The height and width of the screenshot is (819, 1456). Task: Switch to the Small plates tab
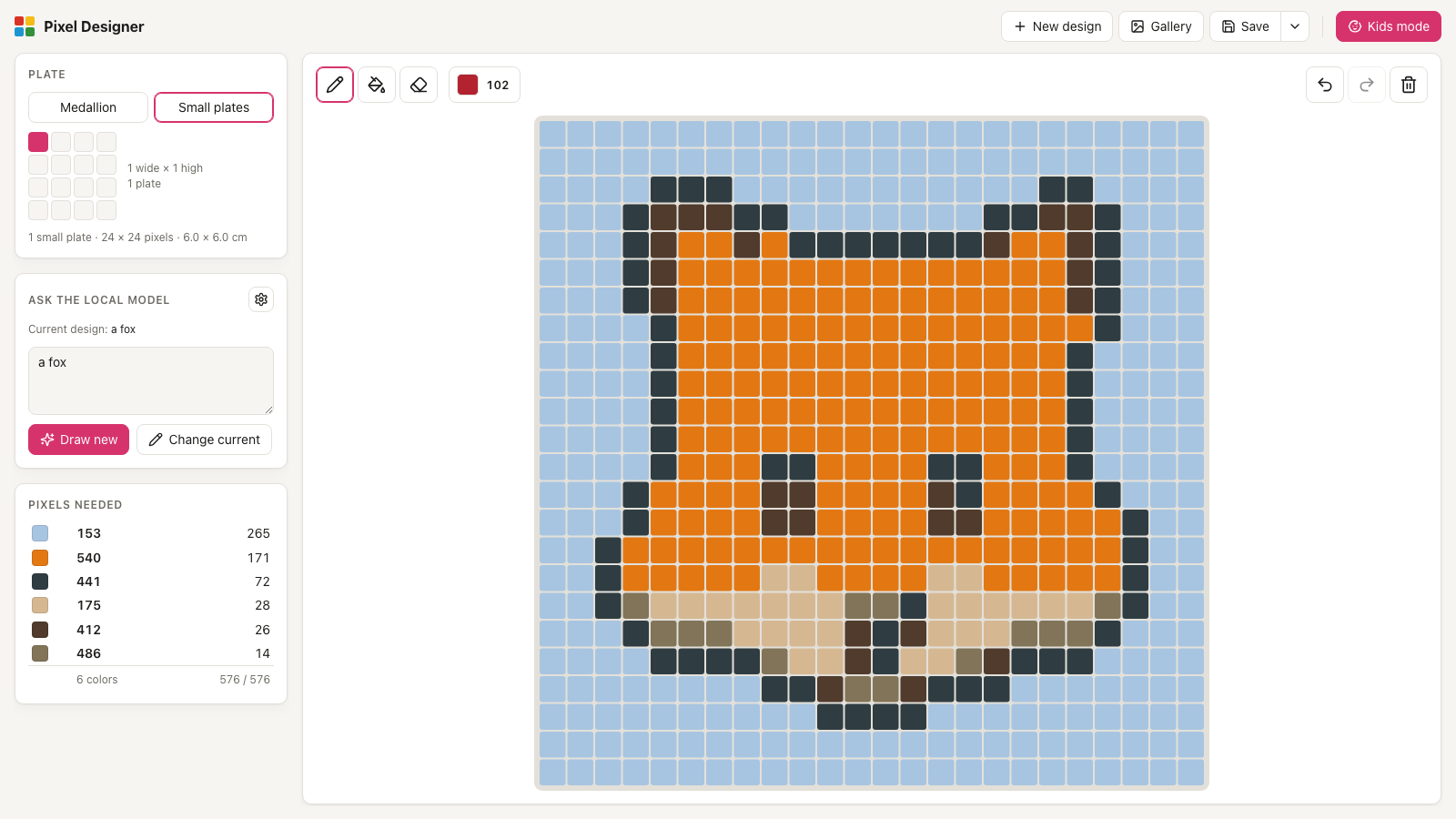[214, 107]
